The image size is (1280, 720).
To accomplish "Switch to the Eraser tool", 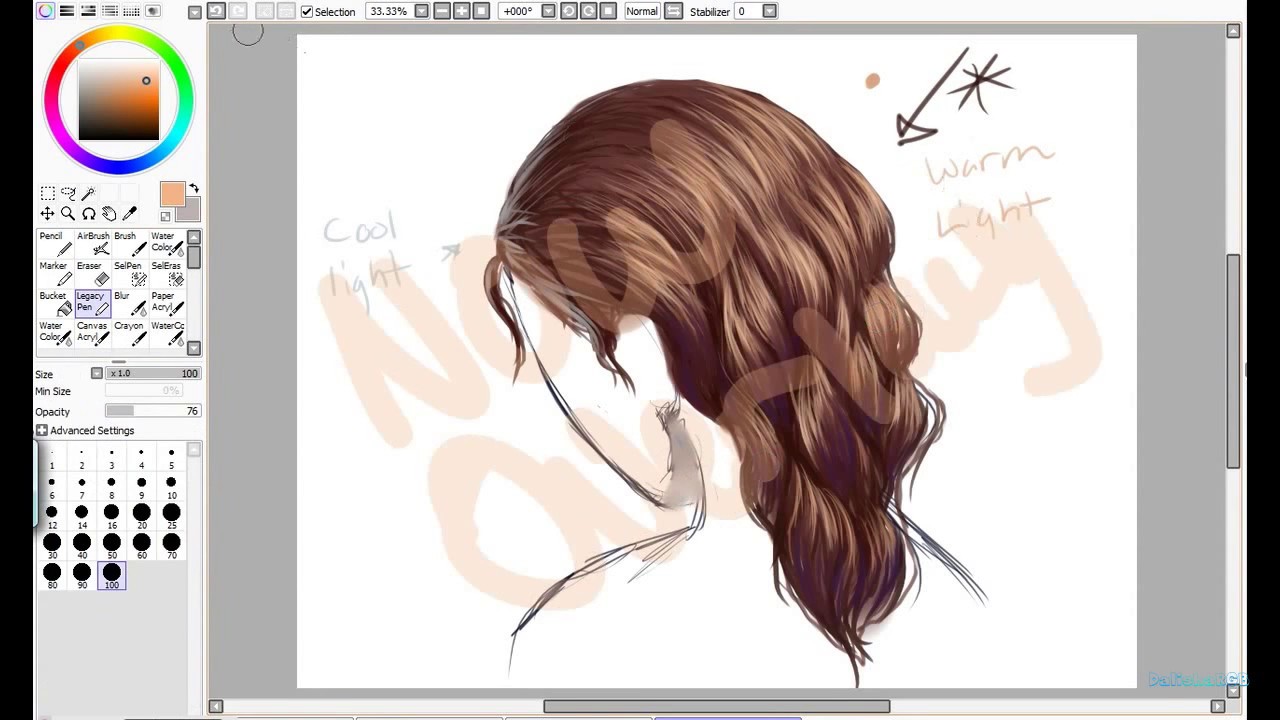I will tap(89, 272).
